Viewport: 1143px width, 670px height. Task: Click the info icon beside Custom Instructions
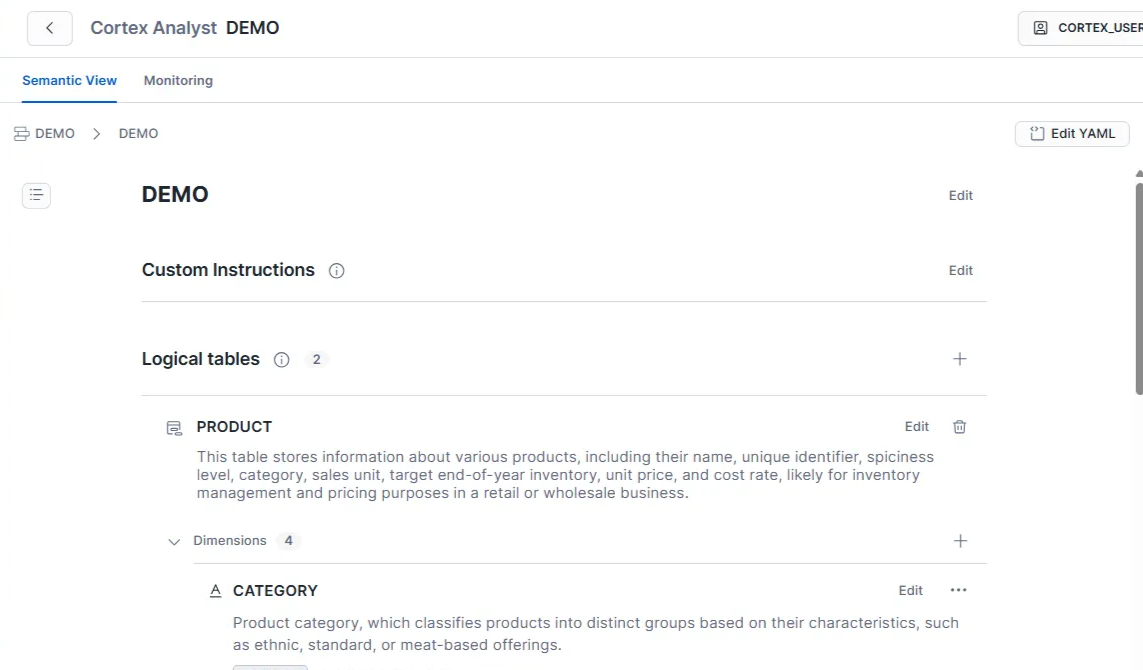337,271
